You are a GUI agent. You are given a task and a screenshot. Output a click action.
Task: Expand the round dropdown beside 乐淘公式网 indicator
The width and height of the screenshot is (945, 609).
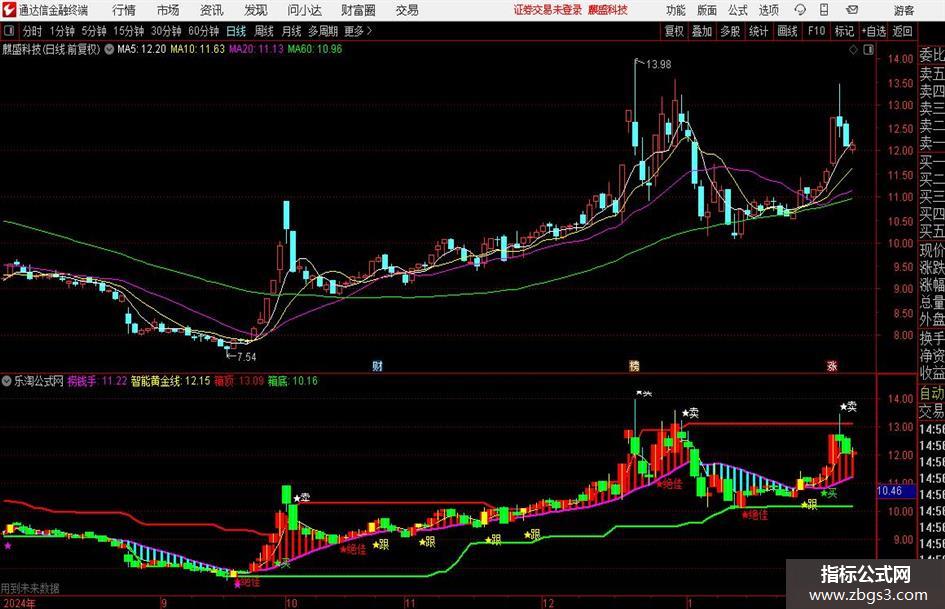[x=7, y=381]
